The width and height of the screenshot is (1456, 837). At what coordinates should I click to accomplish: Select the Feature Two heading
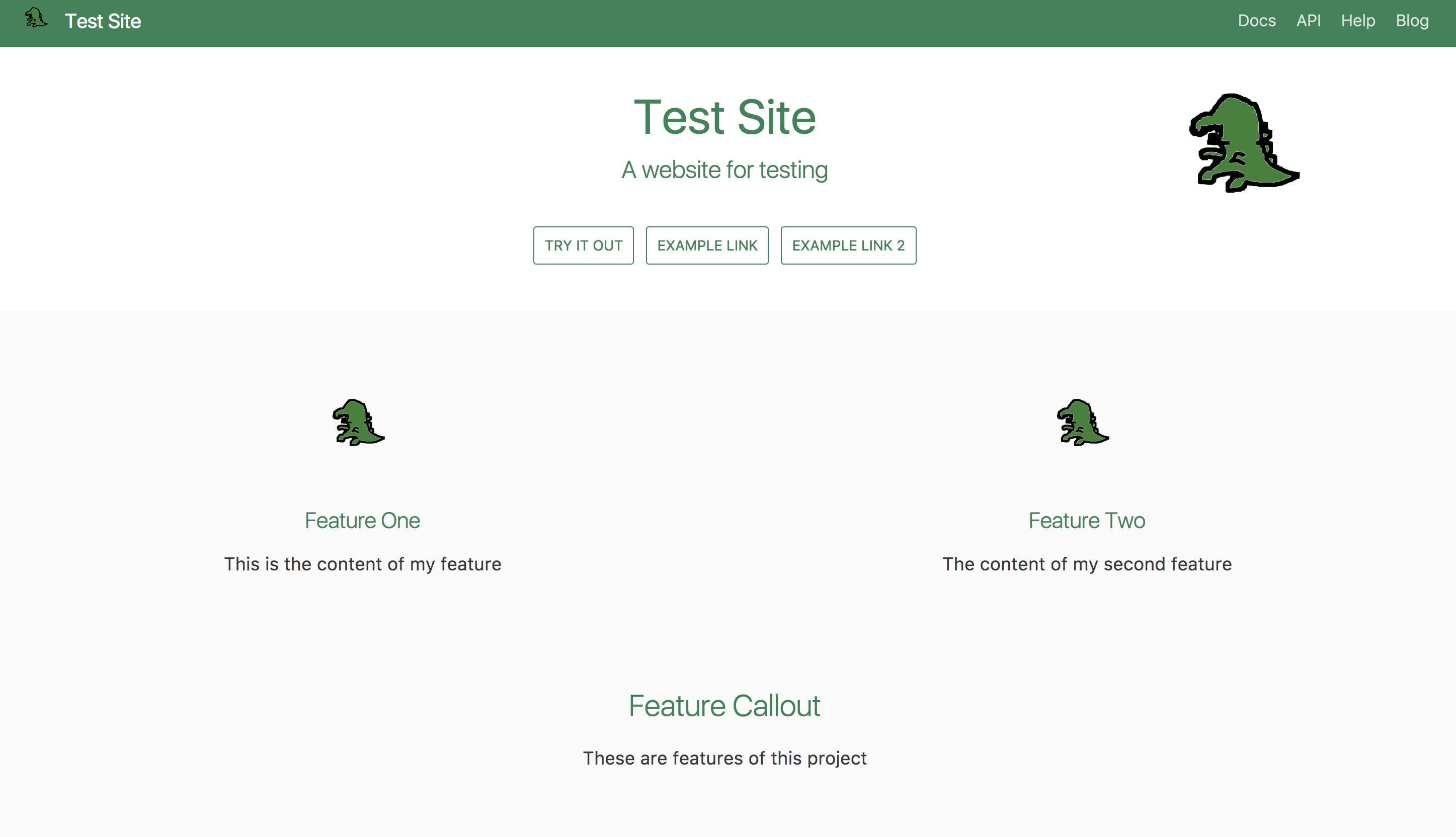1086,520
